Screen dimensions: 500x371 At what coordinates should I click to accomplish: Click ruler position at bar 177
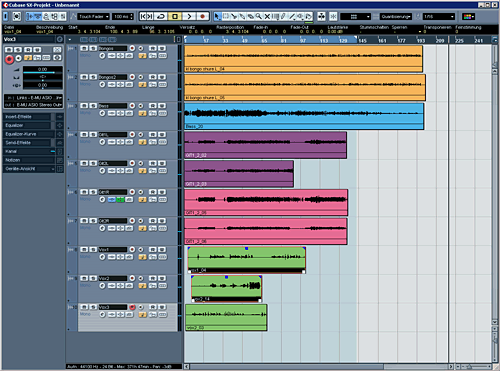[401, 40]
